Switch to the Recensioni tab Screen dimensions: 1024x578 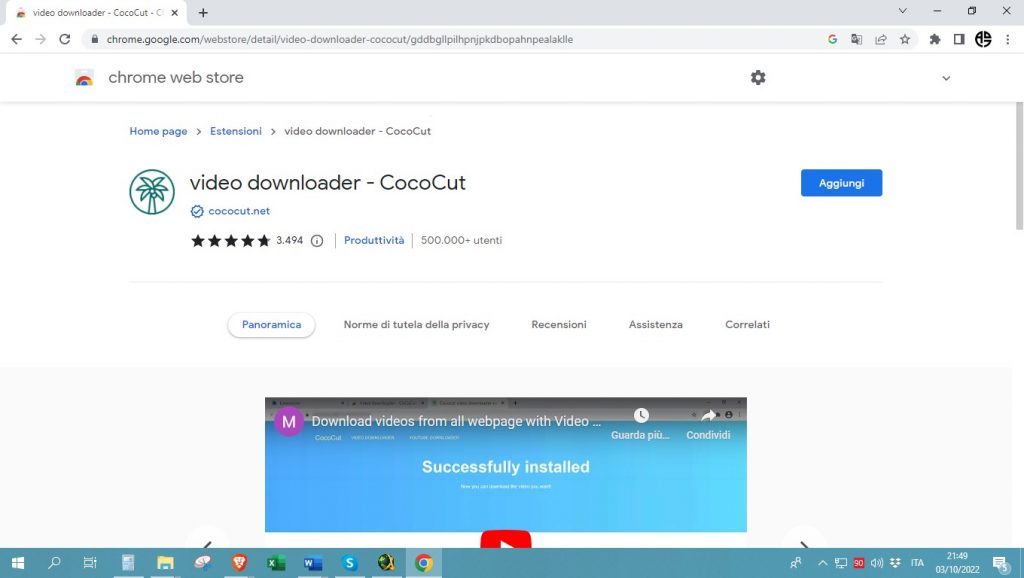pos(558,324)
